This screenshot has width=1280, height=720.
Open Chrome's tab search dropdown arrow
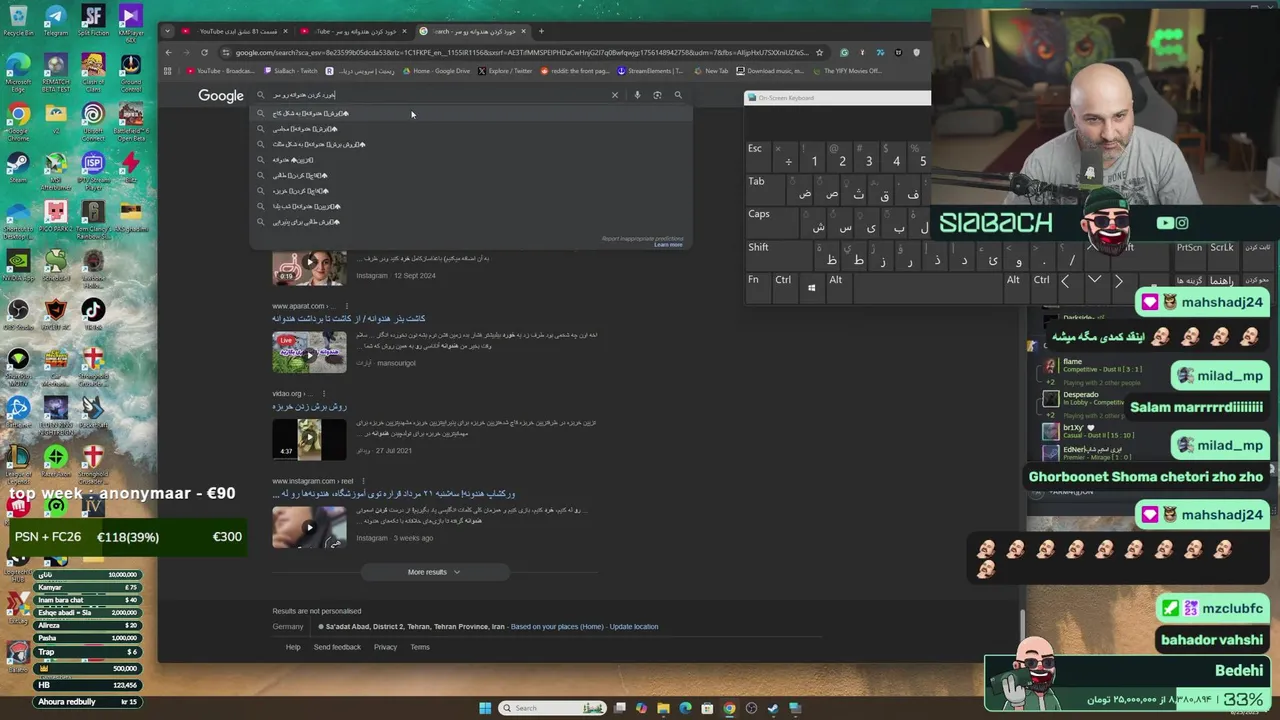(x=168, y=31)
